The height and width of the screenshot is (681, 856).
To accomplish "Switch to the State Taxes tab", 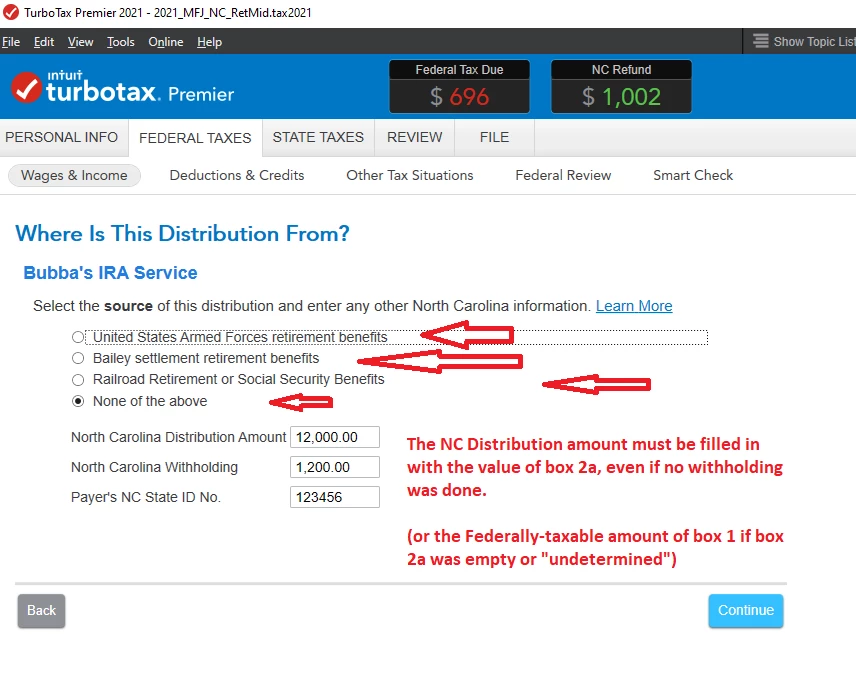I will point(318,137).
